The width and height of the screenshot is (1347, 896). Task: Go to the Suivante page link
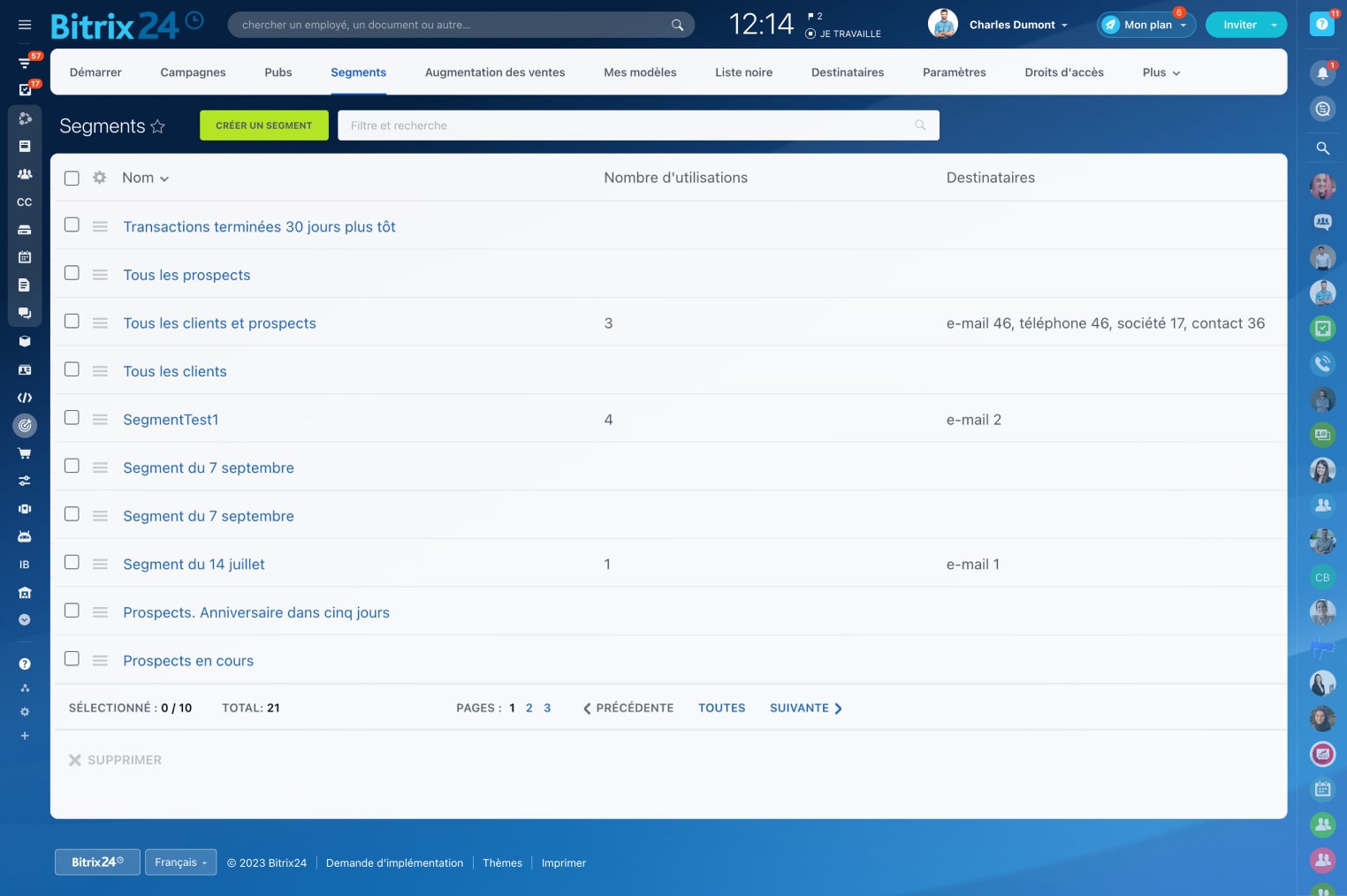coord(805,708)
